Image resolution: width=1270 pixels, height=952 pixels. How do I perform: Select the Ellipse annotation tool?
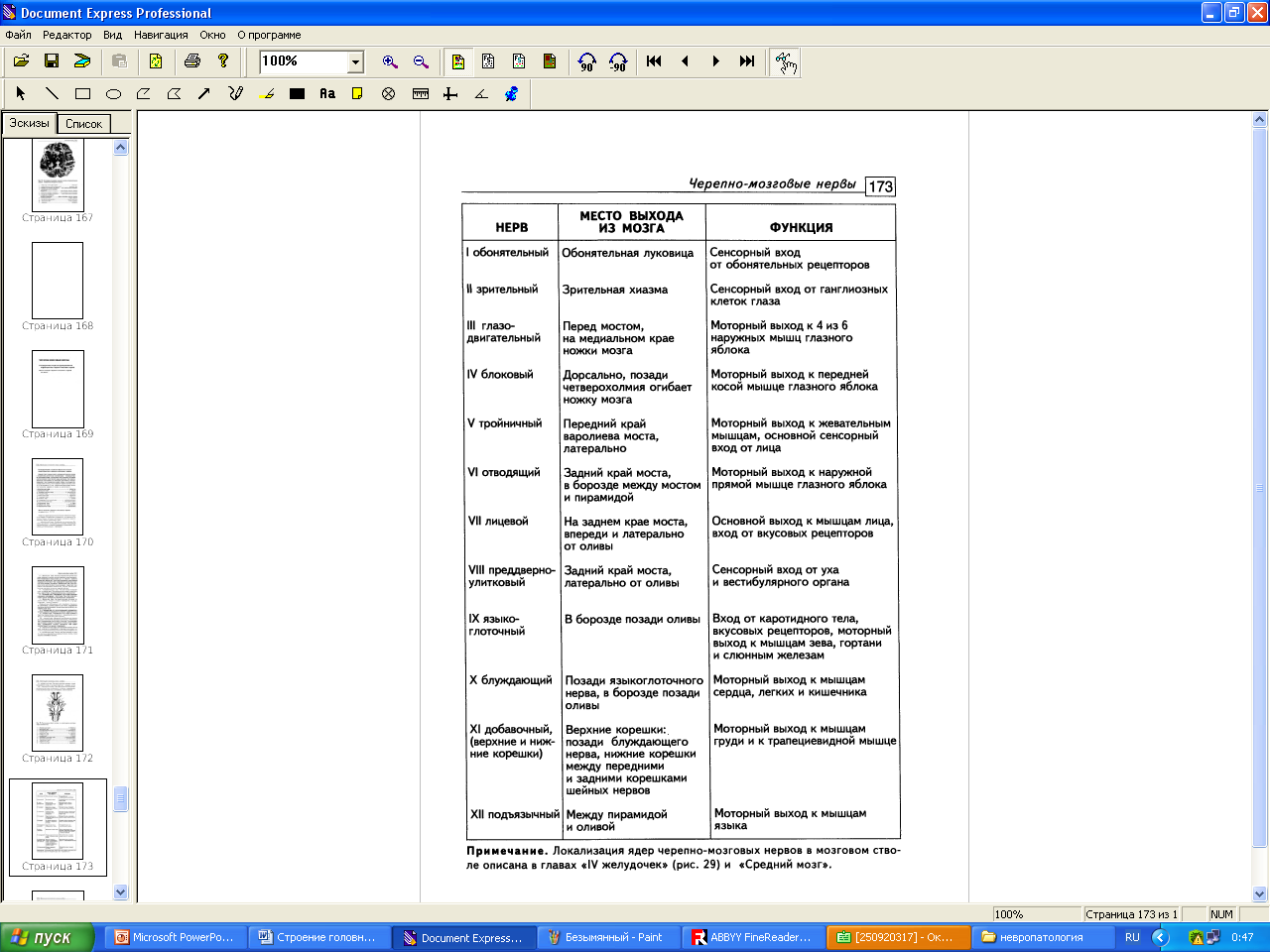[x=113, y=93]
